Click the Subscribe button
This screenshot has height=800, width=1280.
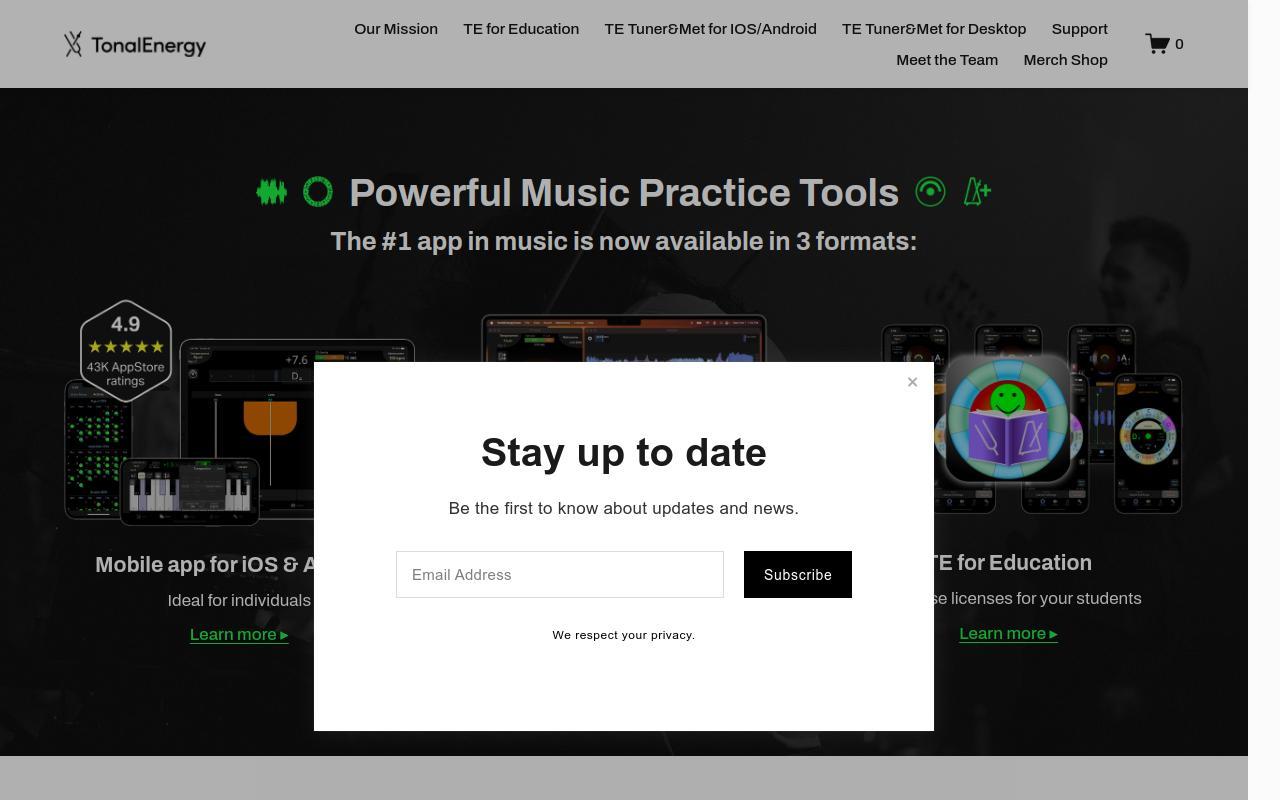point(798,574)
